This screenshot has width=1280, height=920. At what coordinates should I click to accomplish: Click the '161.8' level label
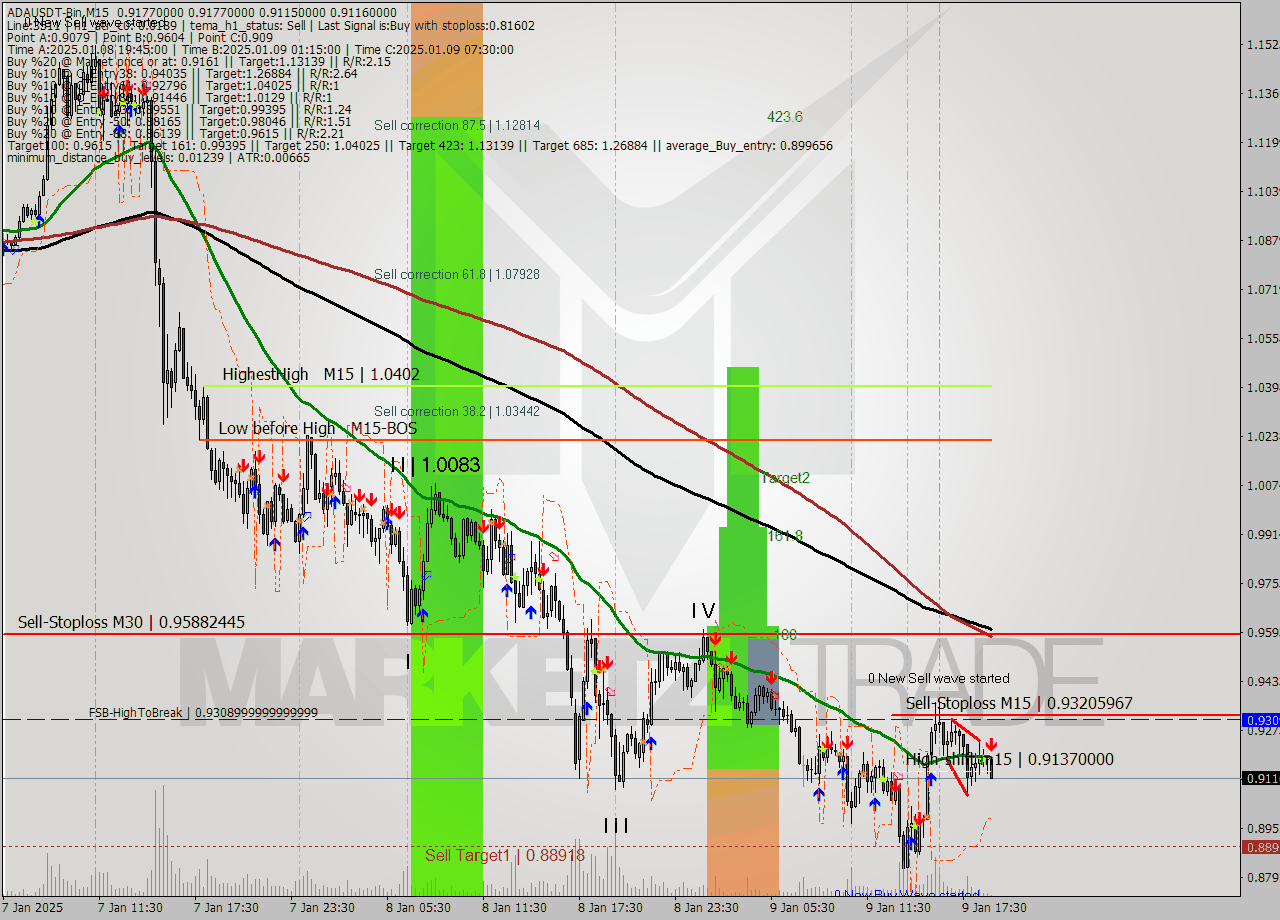785,536
